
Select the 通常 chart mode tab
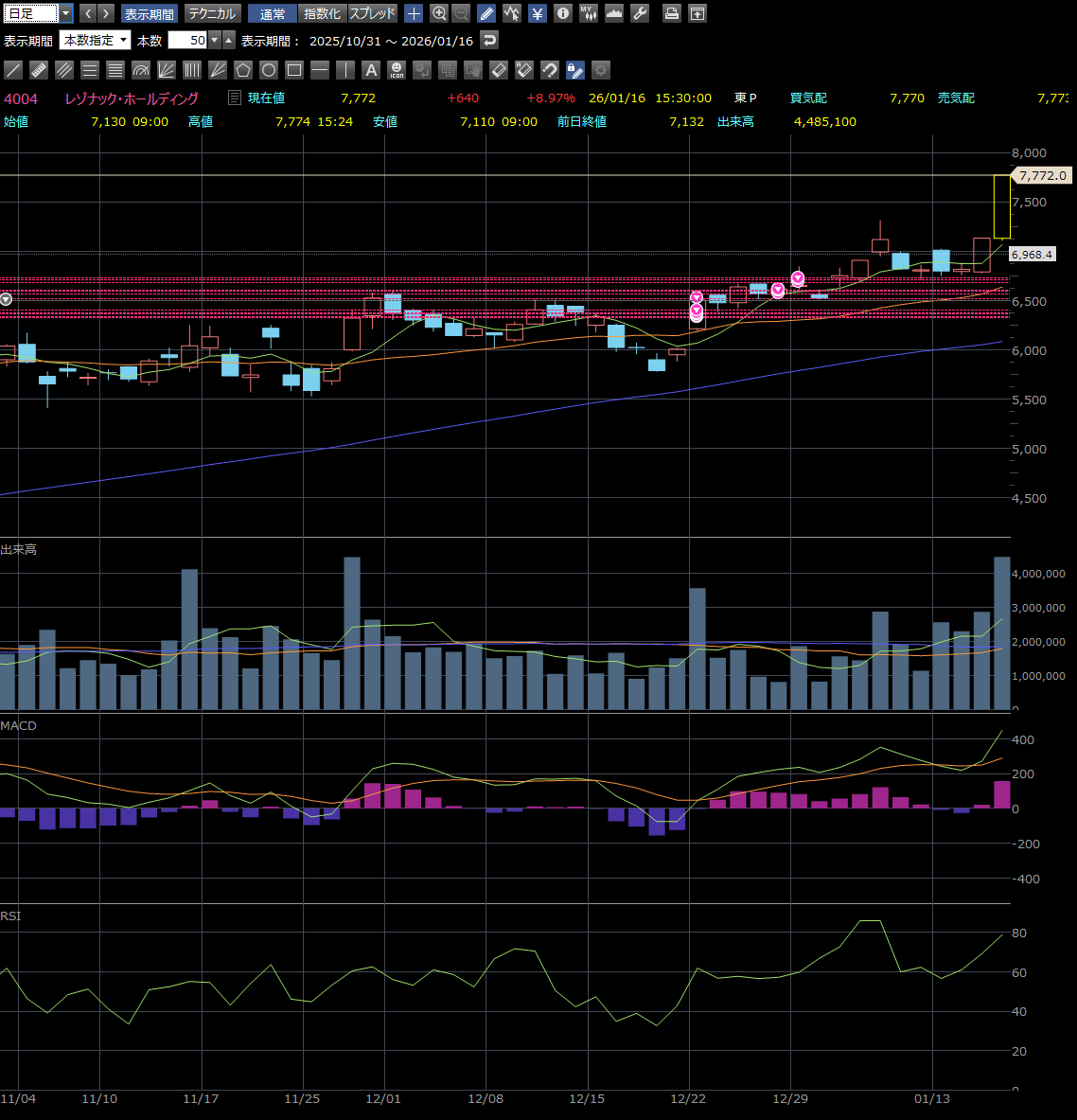point(273,13)
